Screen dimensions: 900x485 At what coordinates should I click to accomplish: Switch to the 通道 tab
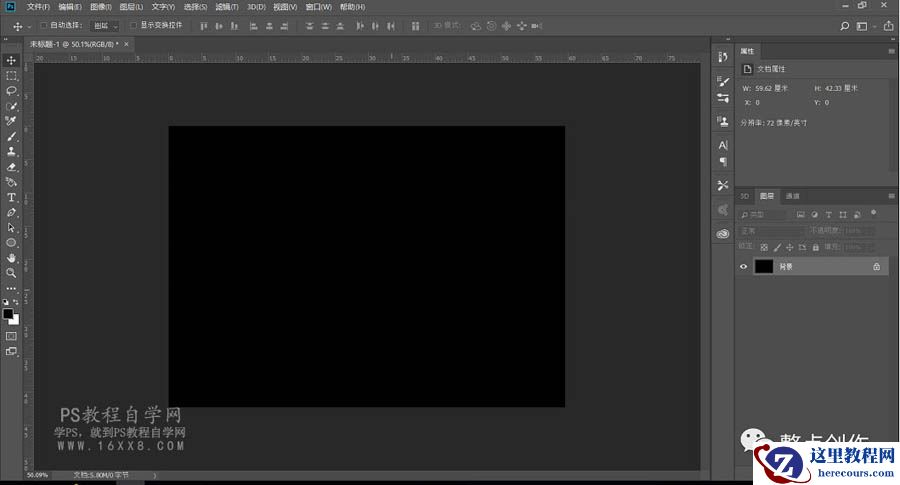(x=792, y=196)
